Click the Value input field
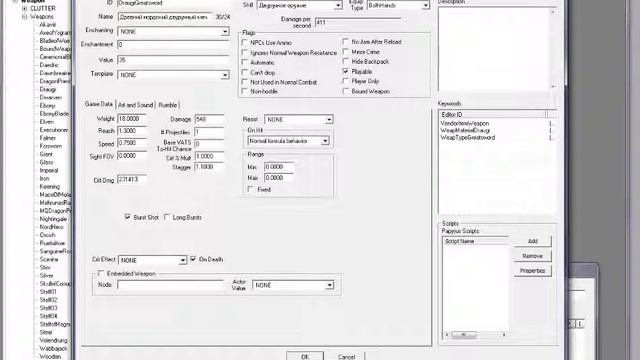The width and height of the screenshot is (640, 360). (x=173, y=60)
